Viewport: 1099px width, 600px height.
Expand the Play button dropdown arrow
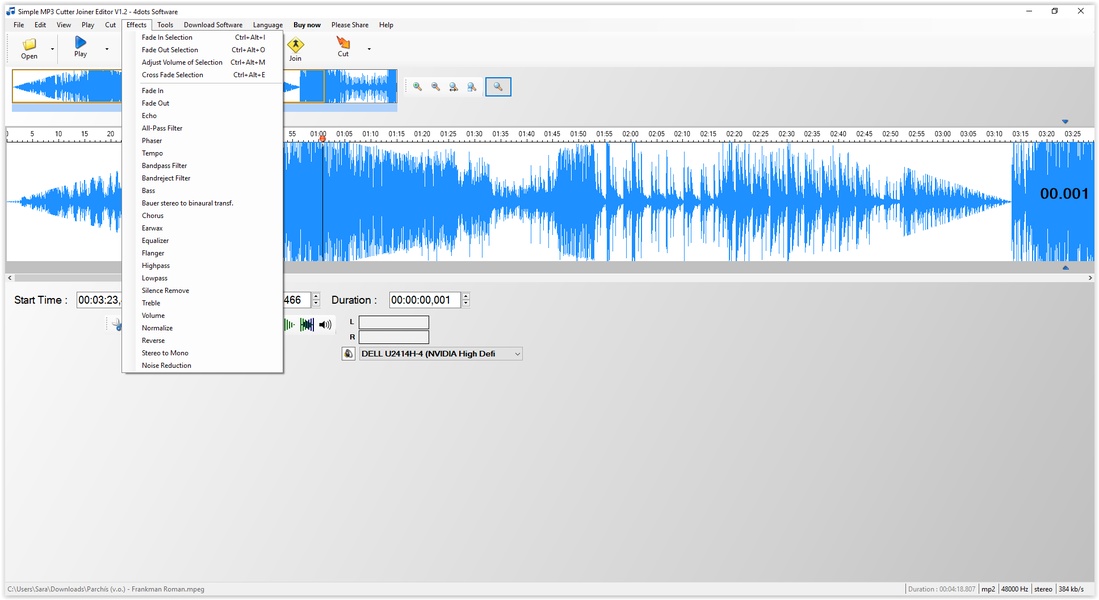pos(107,49)
